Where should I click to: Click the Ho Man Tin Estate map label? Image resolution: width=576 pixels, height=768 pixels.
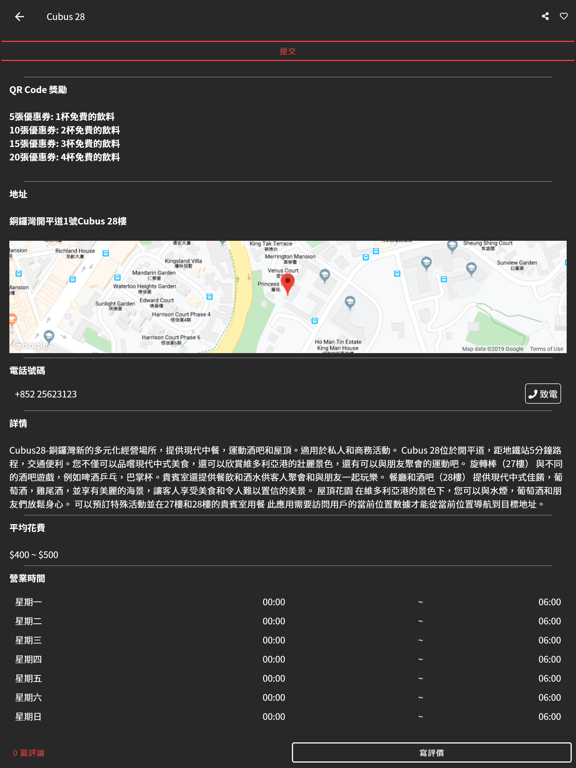(x=338, y=342)
